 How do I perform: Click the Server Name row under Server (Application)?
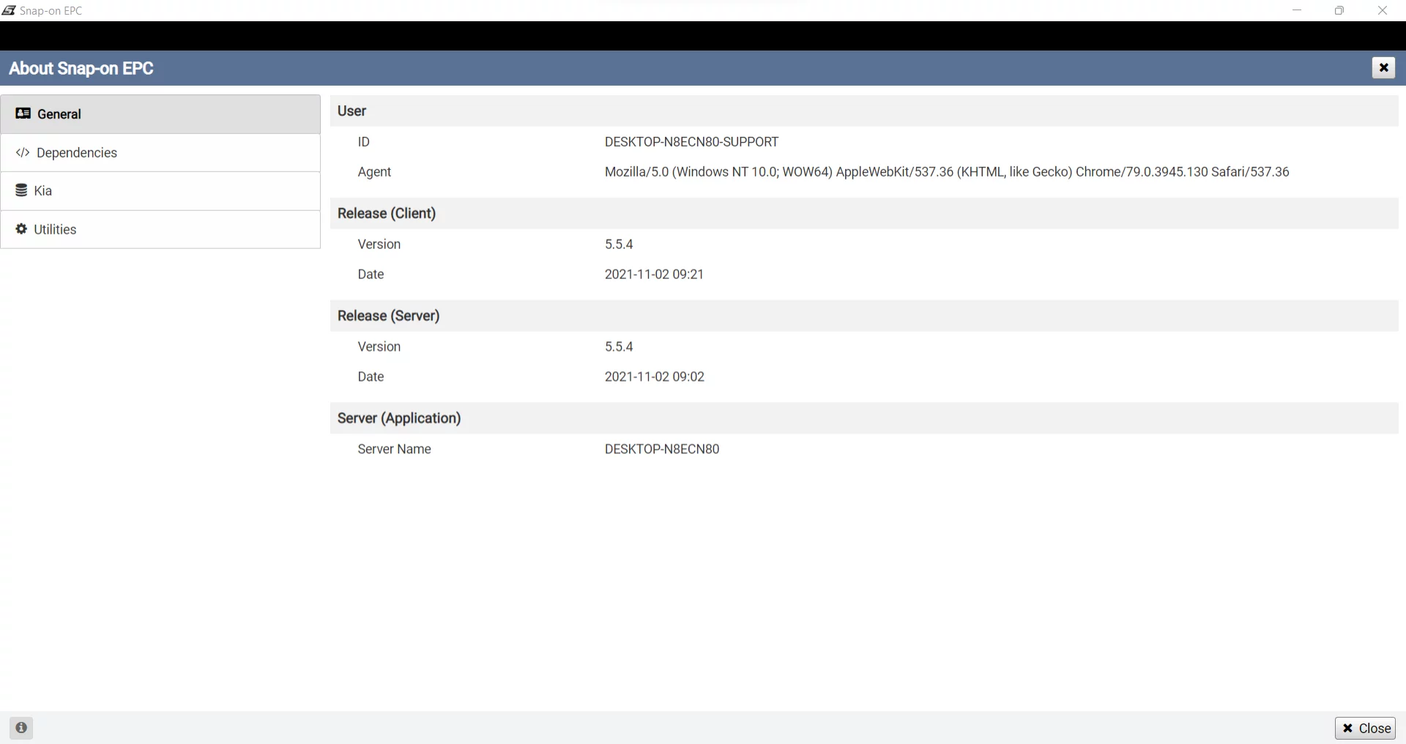tap(394, 448)
